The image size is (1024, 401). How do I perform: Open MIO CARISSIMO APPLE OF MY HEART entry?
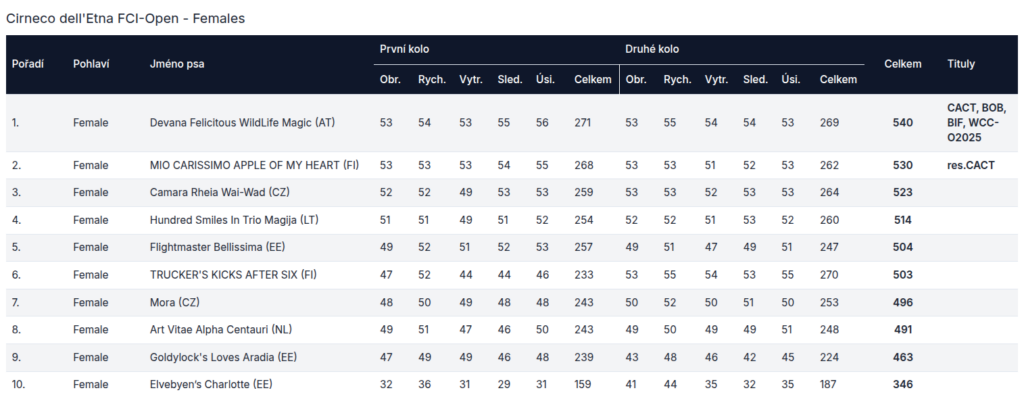[x=254, y=165]
